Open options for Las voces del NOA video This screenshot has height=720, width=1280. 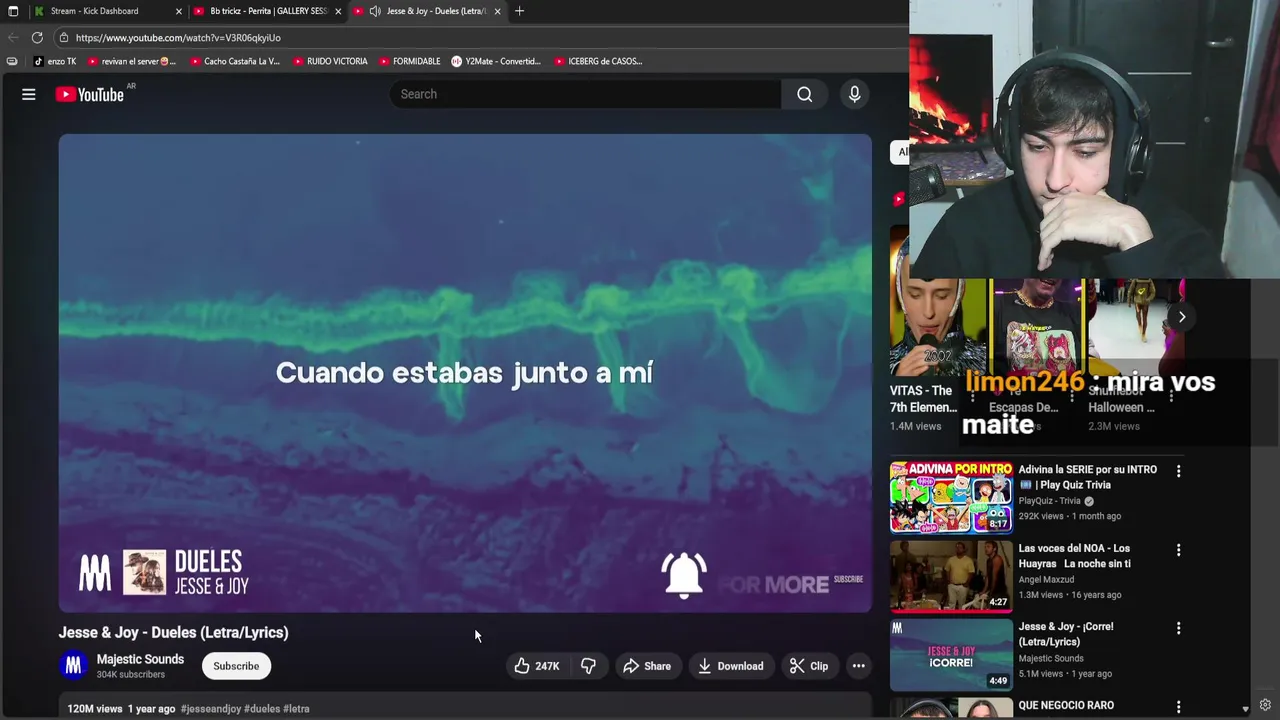1178,550
